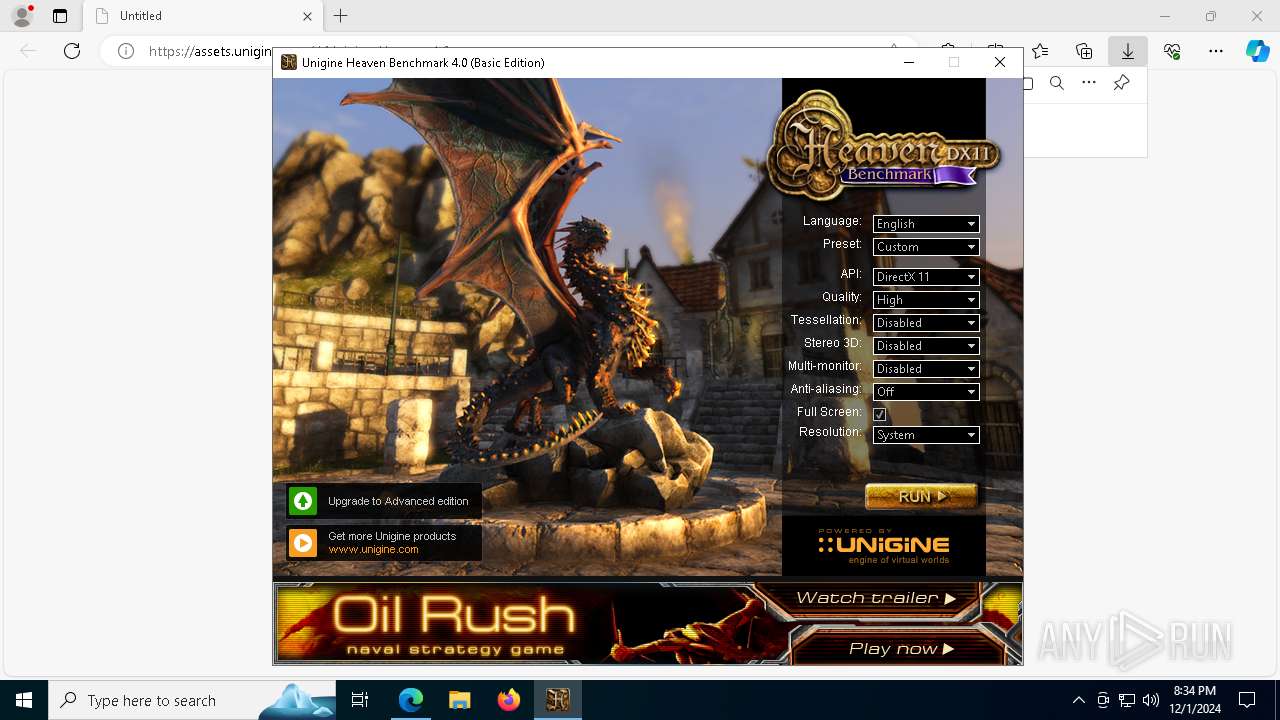Open Edge tab actions menu

60,16
